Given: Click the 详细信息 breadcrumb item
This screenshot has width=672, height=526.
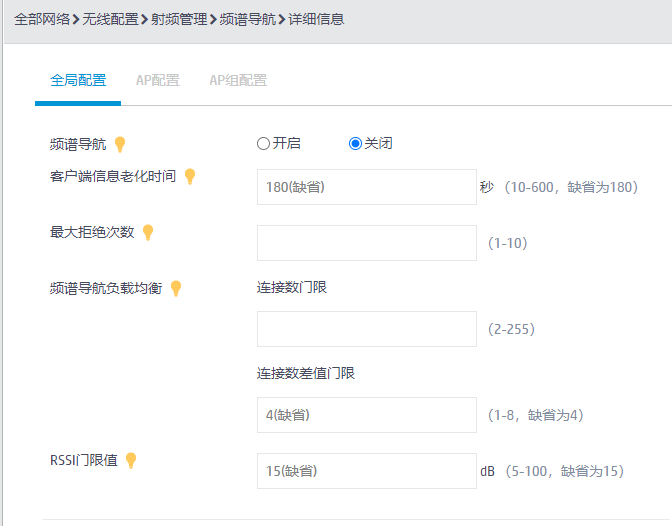Looking at the screenshot, I should pyautogui.click(x=316, y=19).
